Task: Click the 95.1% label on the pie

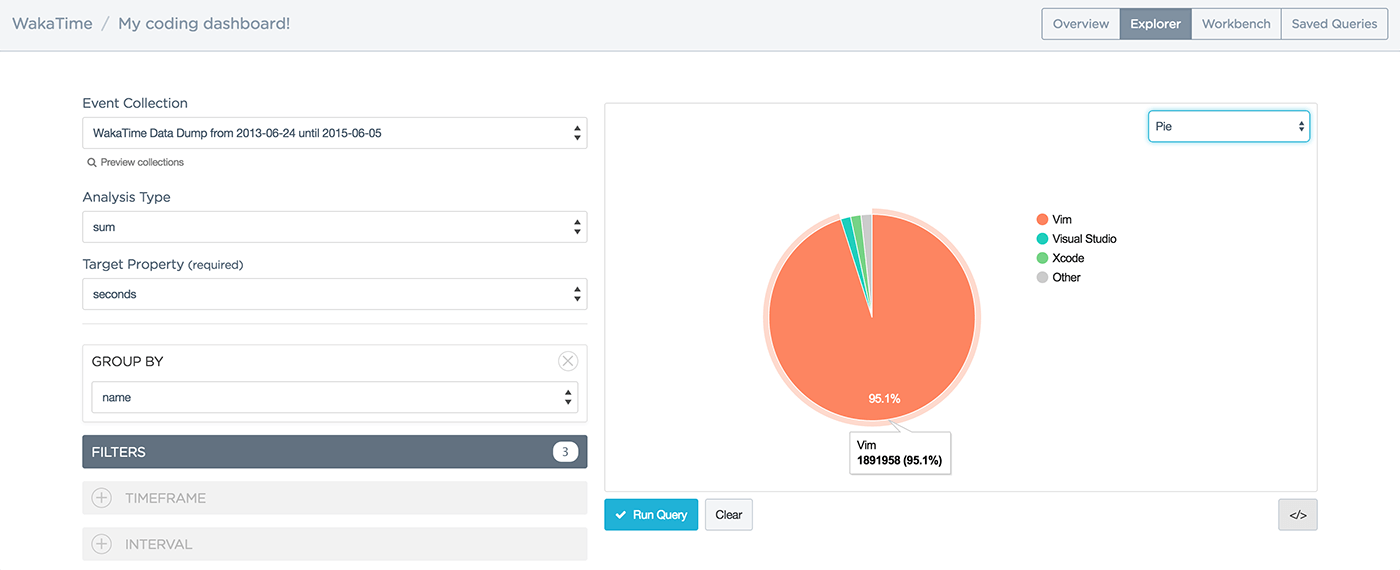Action: tap(884, 398)
